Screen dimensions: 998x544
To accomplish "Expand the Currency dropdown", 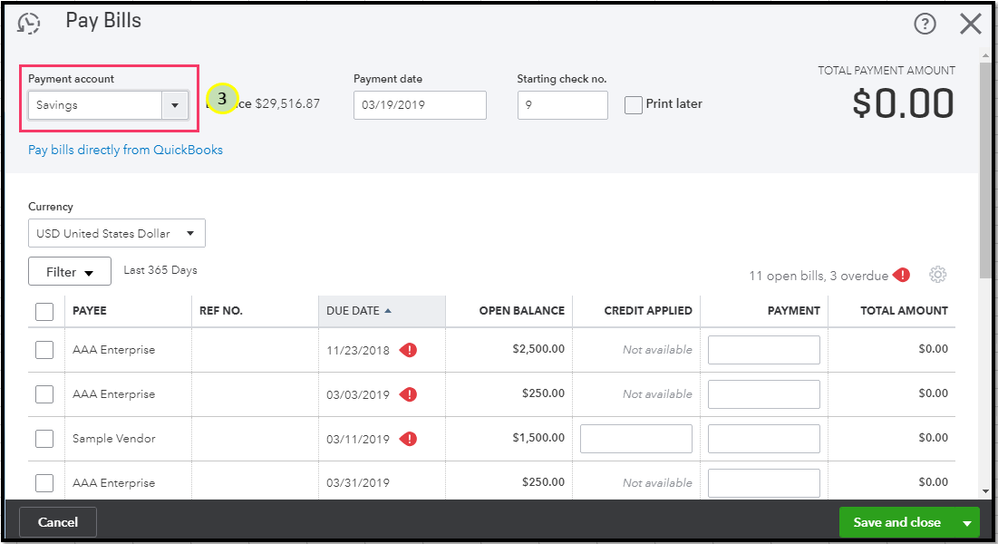I will coord(116,234).
